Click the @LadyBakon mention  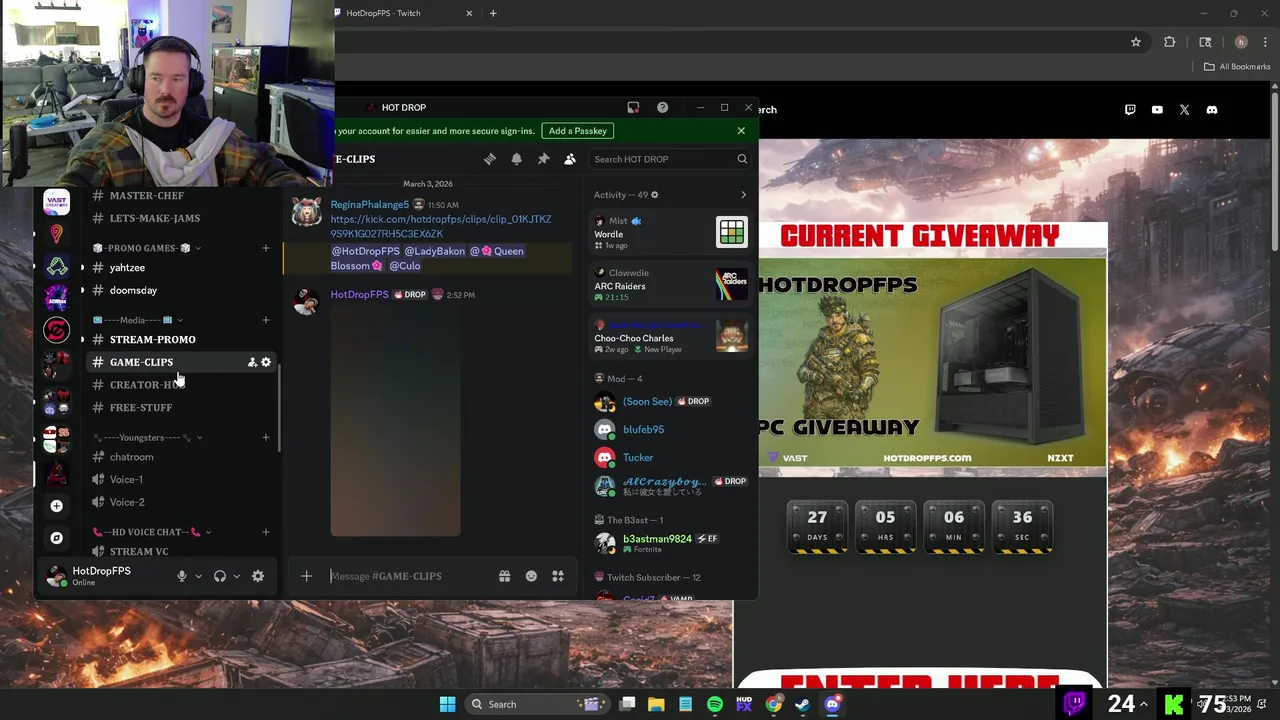click(x=434, y=251)
